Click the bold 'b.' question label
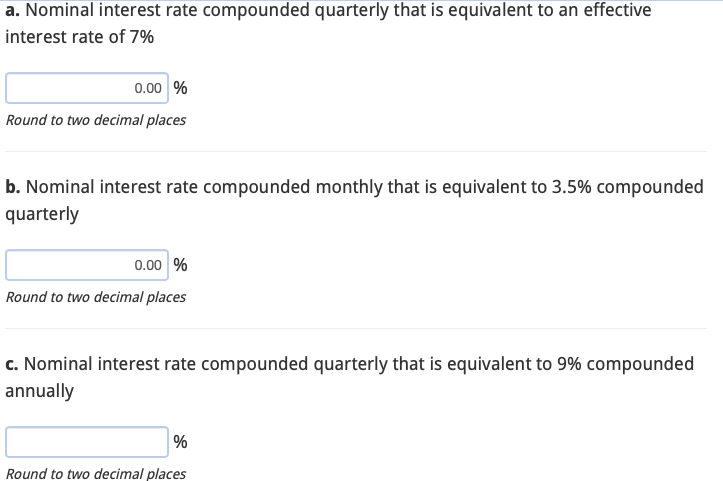Screen dimensions: 723x481 (13, 187)
